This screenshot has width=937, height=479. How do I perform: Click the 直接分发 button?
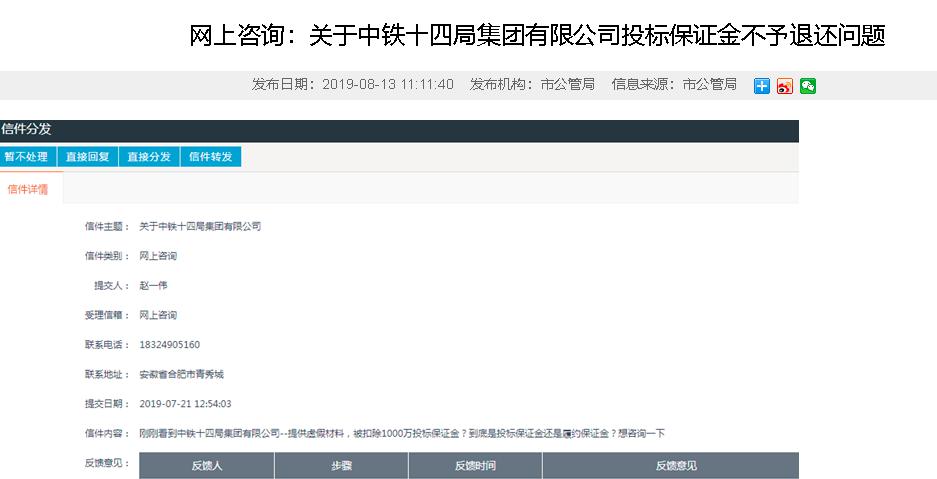pos(149,156)
